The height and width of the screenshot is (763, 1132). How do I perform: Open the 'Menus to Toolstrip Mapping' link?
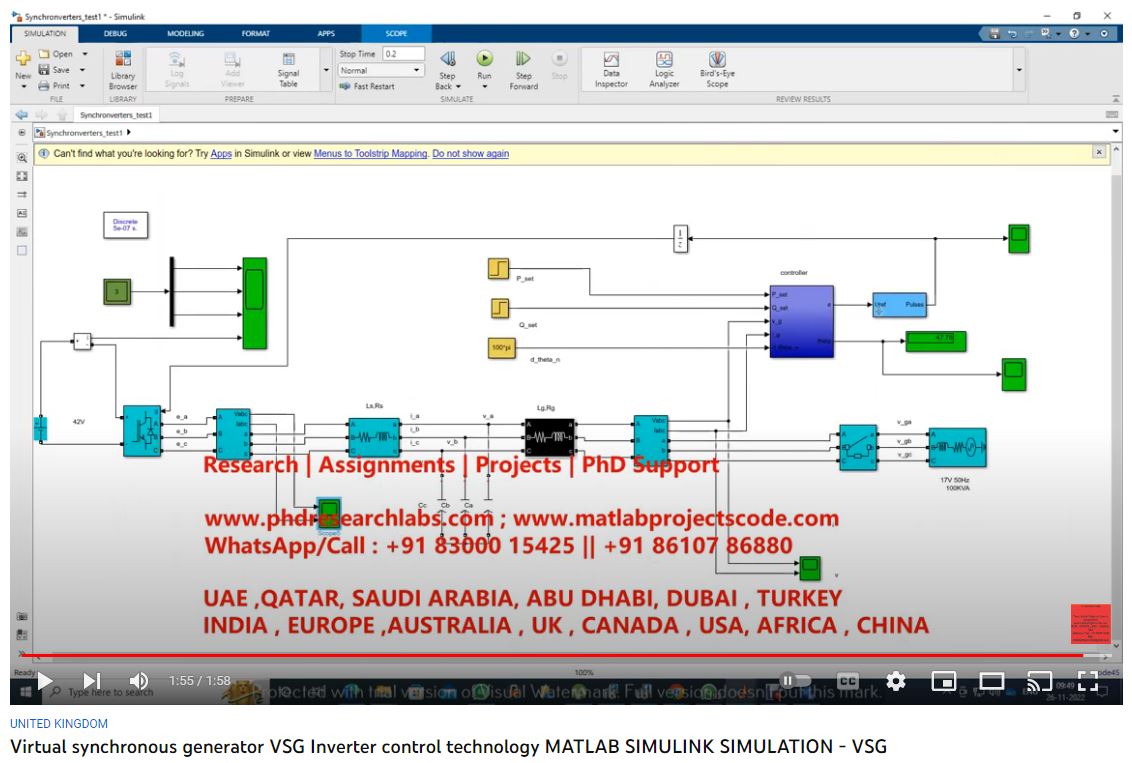pos(370,154)
